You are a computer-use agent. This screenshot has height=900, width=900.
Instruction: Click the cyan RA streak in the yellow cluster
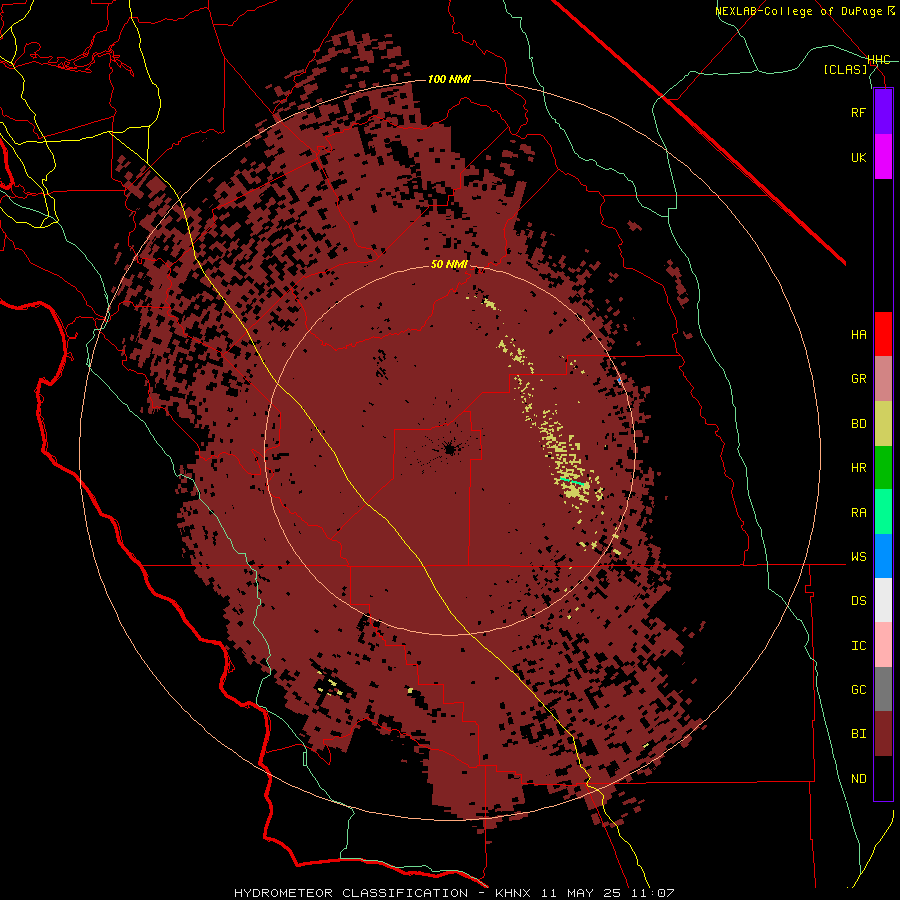(x=572, y=482)
